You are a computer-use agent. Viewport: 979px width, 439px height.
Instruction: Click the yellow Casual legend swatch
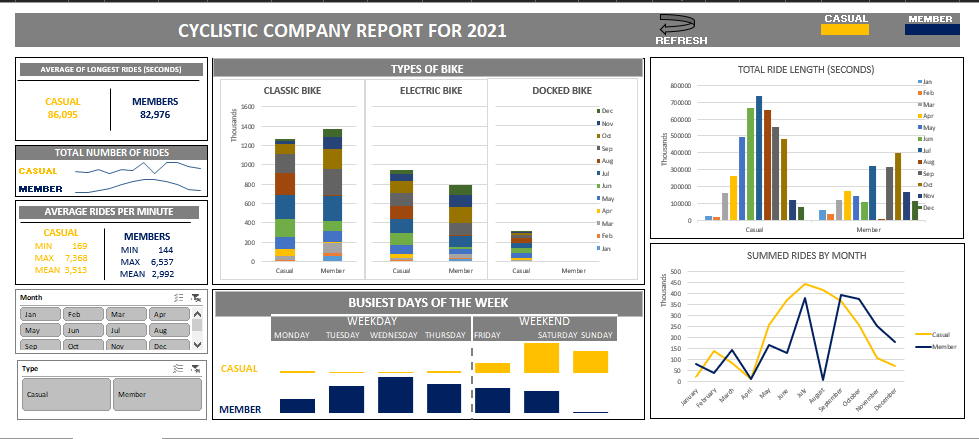click(845, 30)
